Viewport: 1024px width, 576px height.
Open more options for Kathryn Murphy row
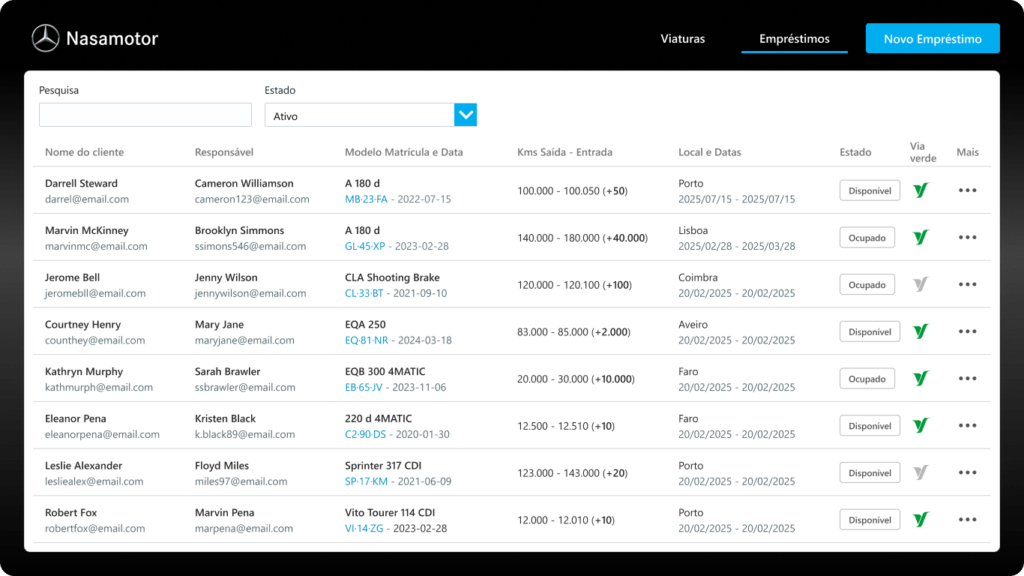click(x=967, y=379)
